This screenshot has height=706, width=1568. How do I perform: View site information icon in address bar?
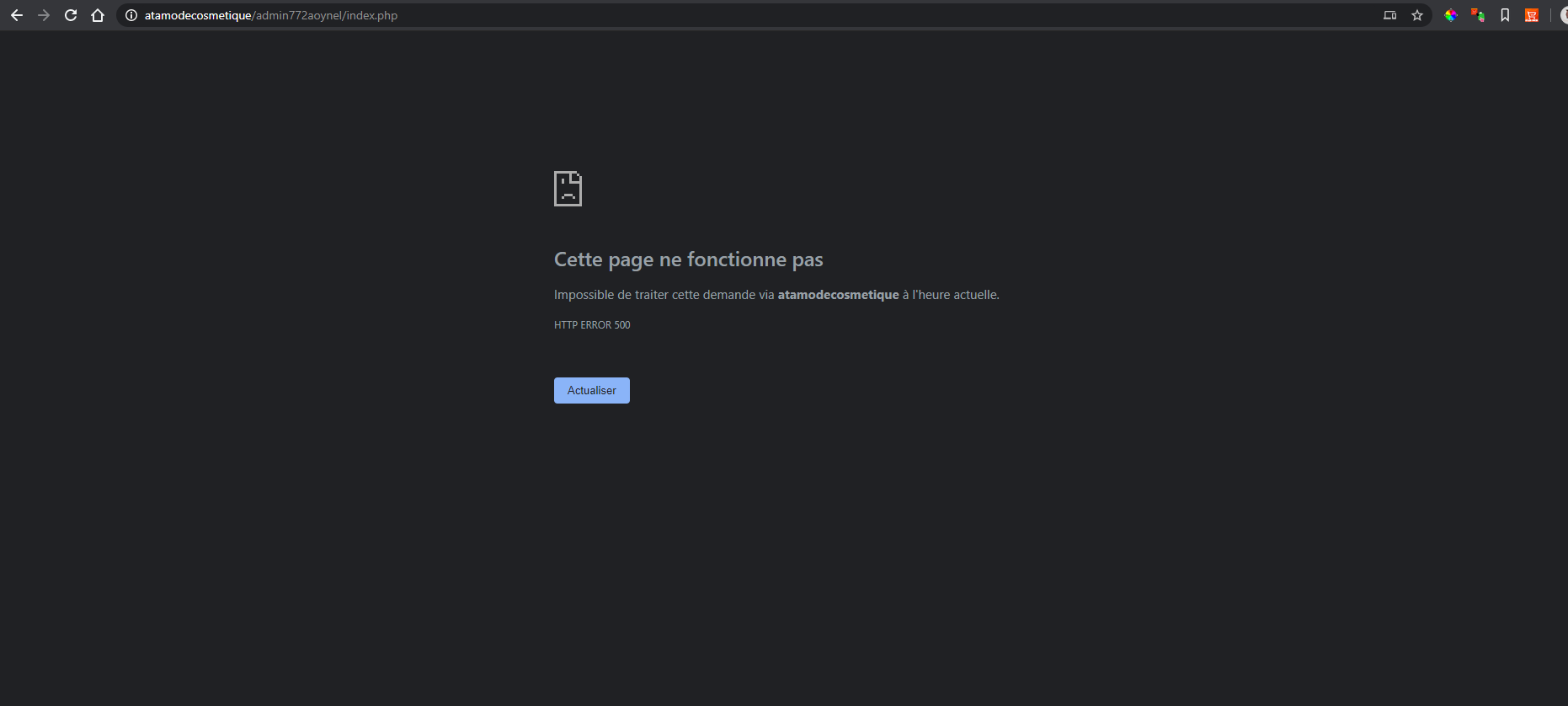pos(131,15)
